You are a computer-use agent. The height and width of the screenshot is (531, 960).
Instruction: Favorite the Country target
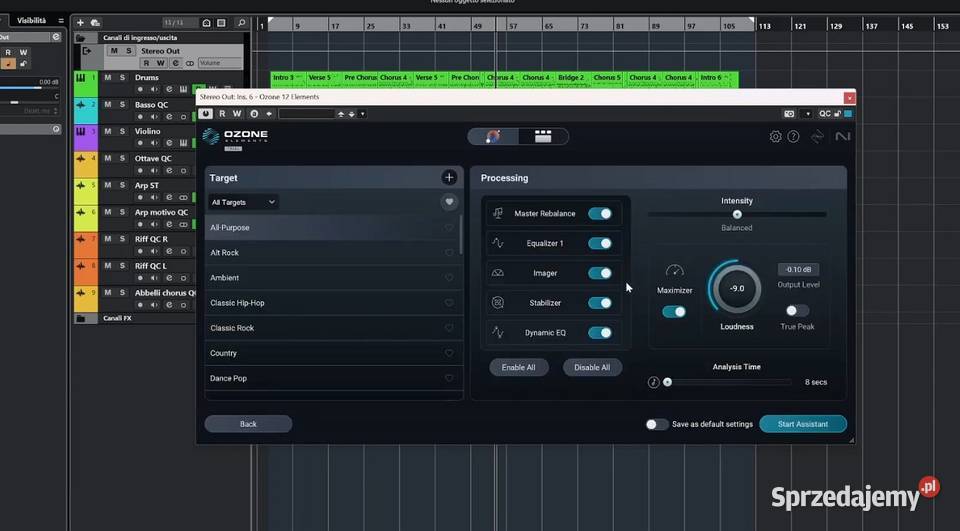(449, 353)
